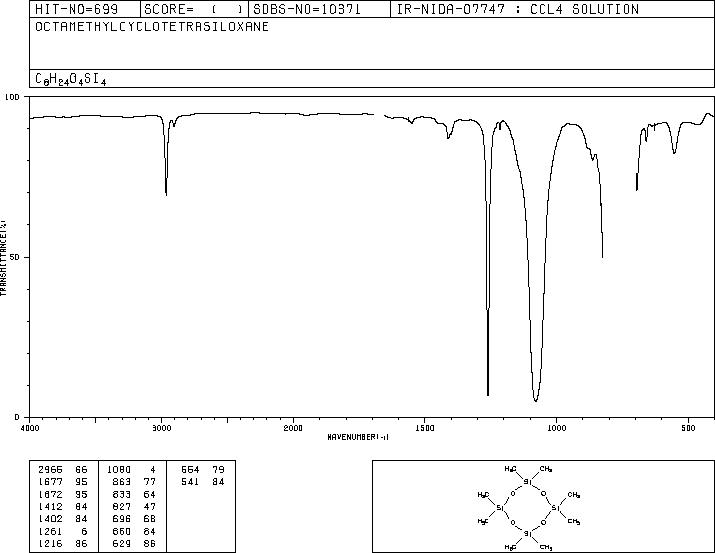The image size is (715, 553).
Task: Select the 1080 4 peak table entry
Action: (x=131, y=470)
